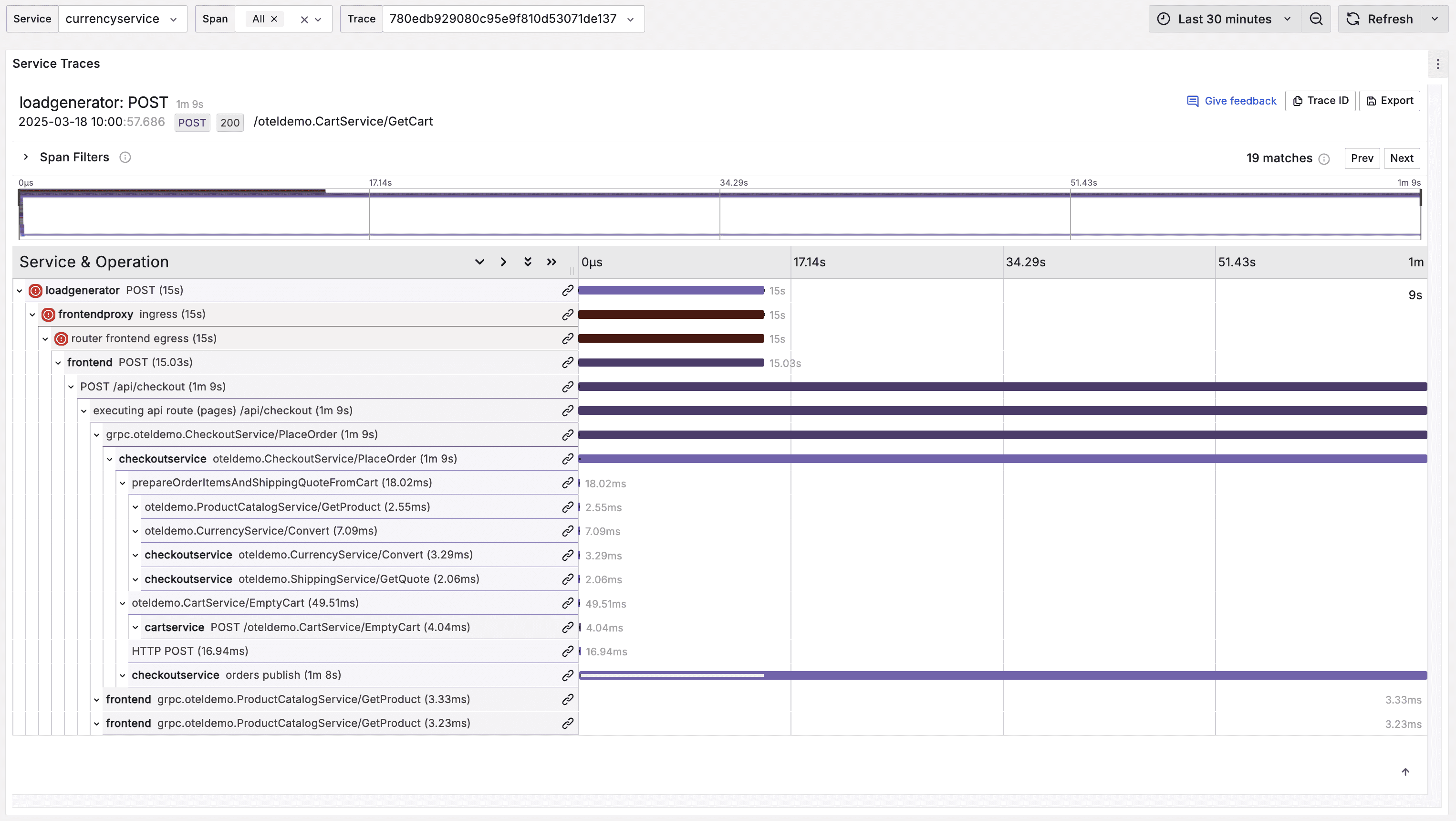Click the zoom out time range icon
This screenshot has height=821, width=1456.
pos(1316,19)
